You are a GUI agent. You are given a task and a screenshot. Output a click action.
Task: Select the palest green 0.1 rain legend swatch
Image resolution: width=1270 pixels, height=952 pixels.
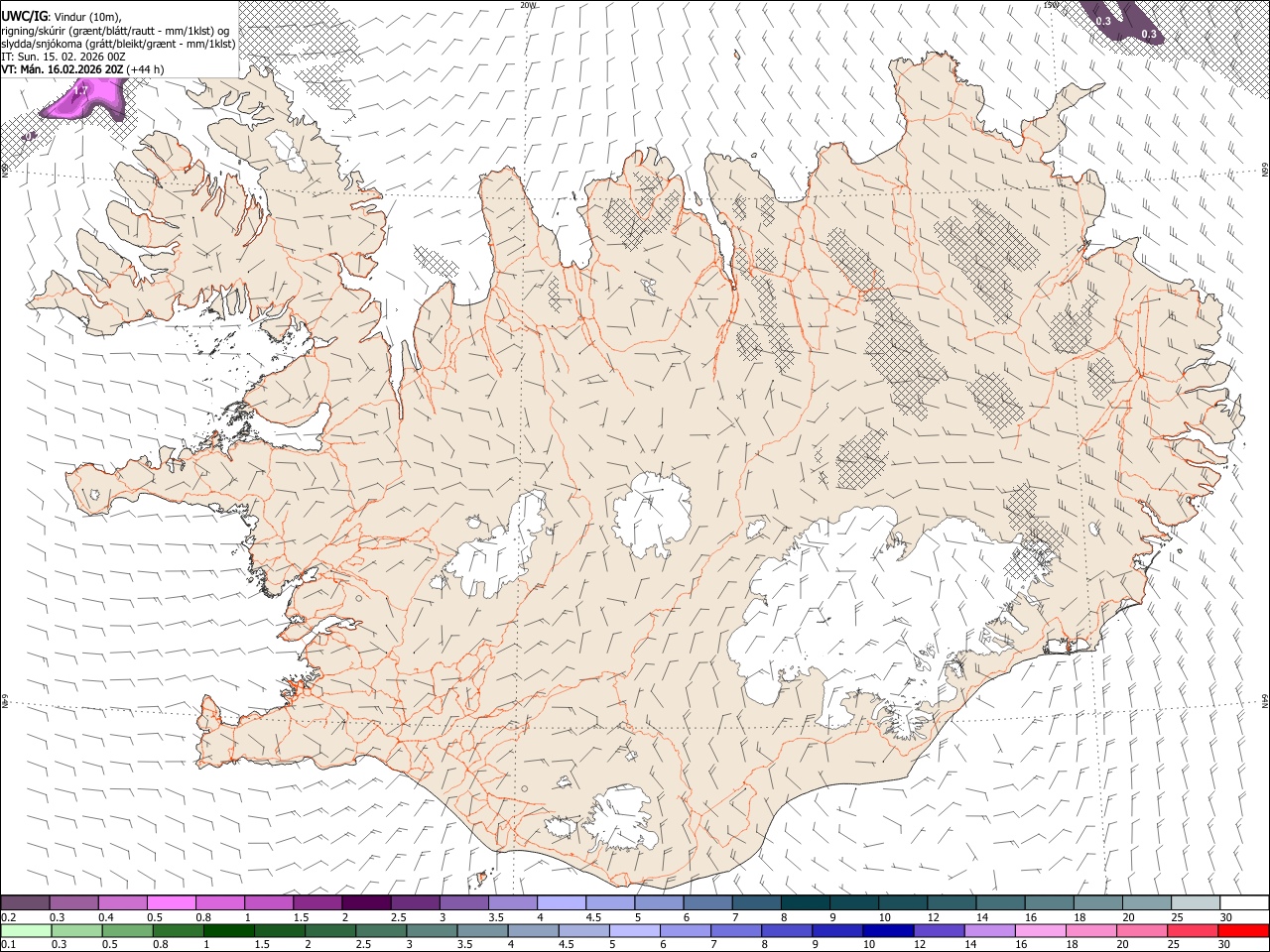[x=26, y=930]
